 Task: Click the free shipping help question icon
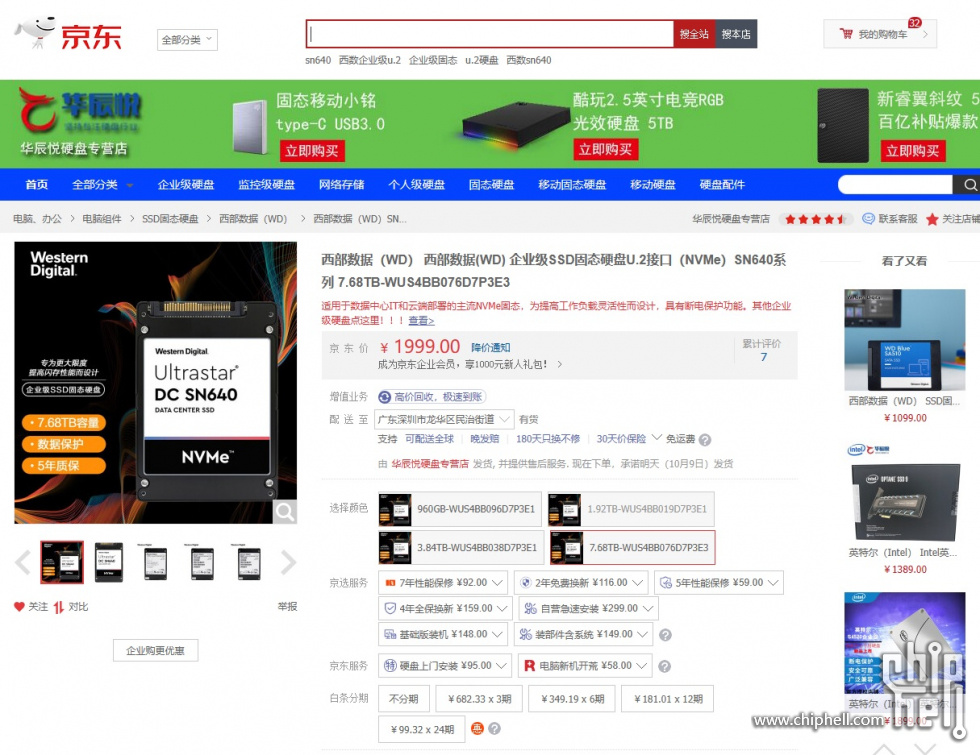(705, 439)
